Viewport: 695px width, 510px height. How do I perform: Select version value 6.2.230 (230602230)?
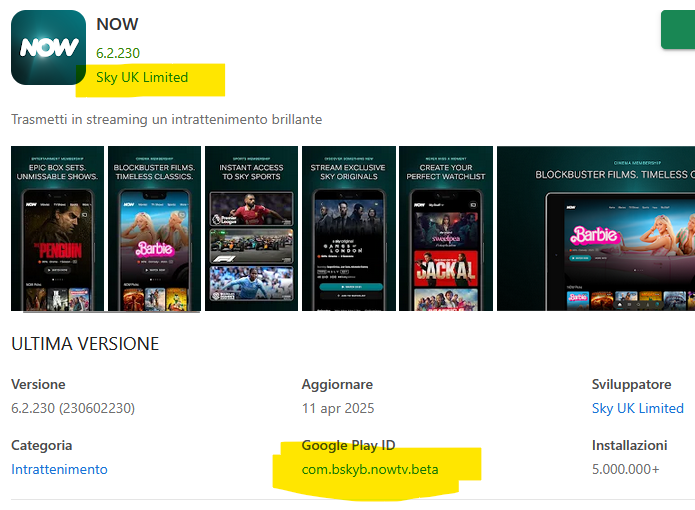point(73,408)
